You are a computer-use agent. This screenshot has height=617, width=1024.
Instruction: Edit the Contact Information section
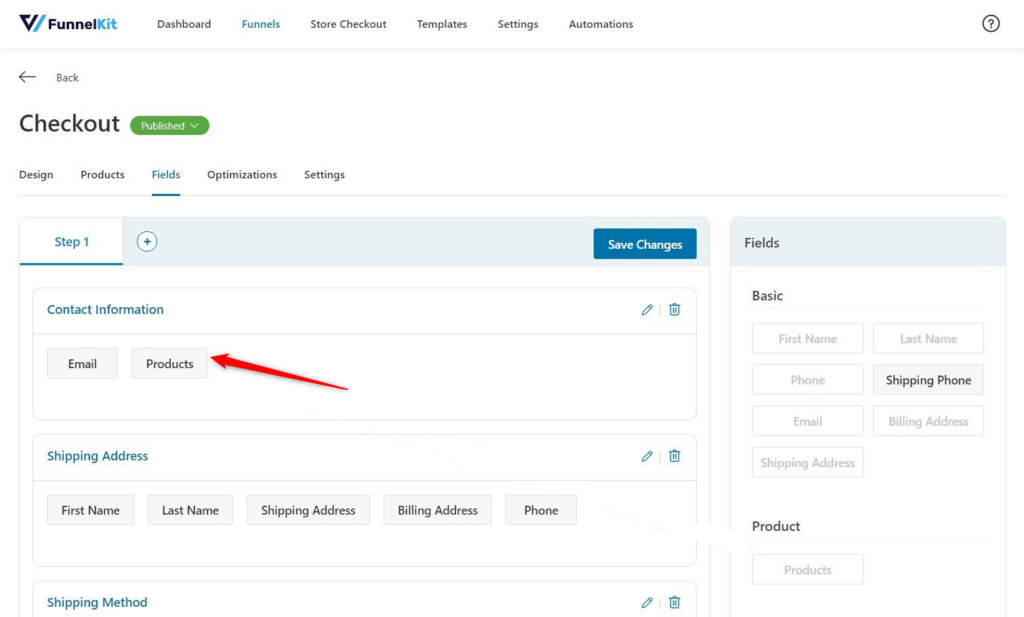tap(647, 309)
